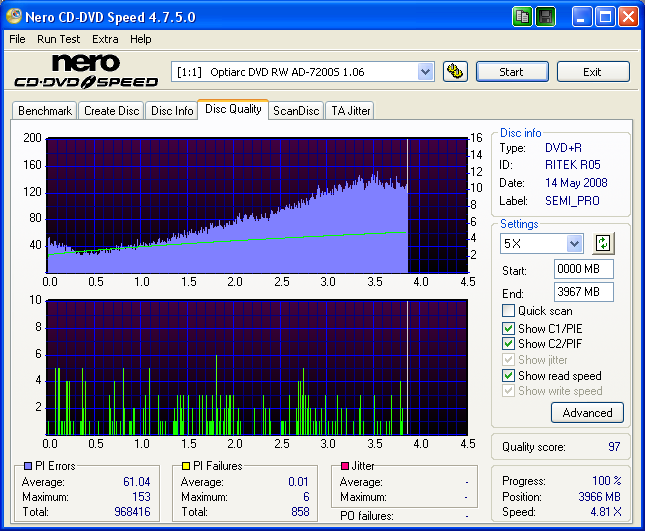Click the save floppy disk icon

(x=545, y=17)
